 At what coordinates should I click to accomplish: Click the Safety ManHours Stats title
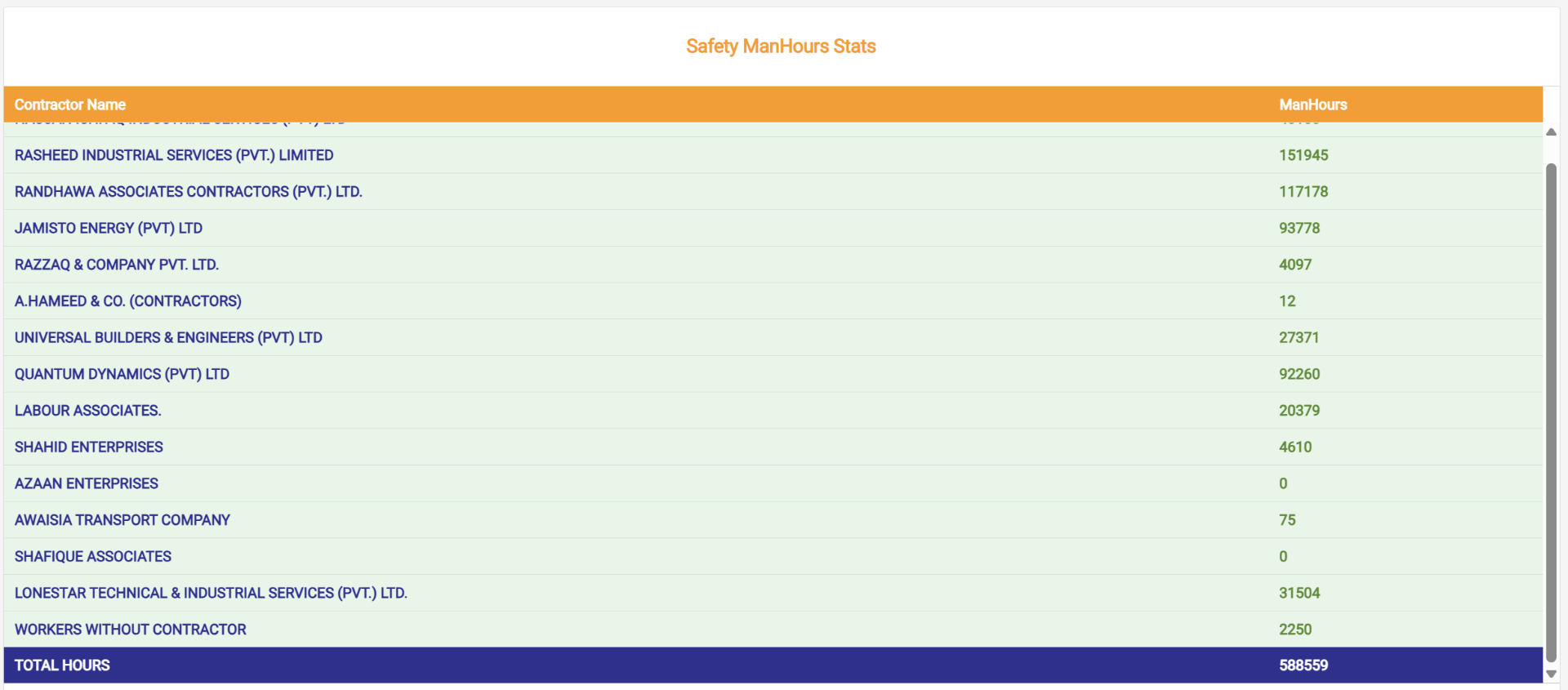pyautogui.click(x=781, y=46)
